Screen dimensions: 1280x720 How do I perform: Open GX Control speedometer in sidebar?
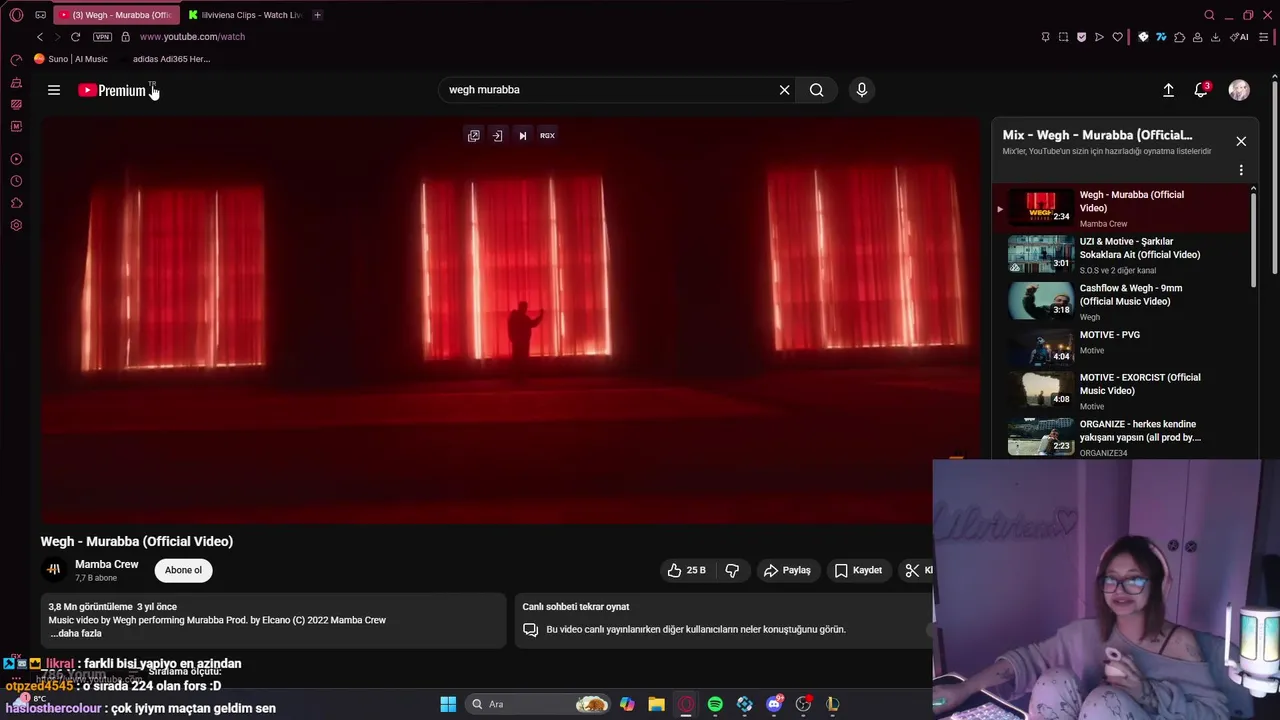coord(16,60)
